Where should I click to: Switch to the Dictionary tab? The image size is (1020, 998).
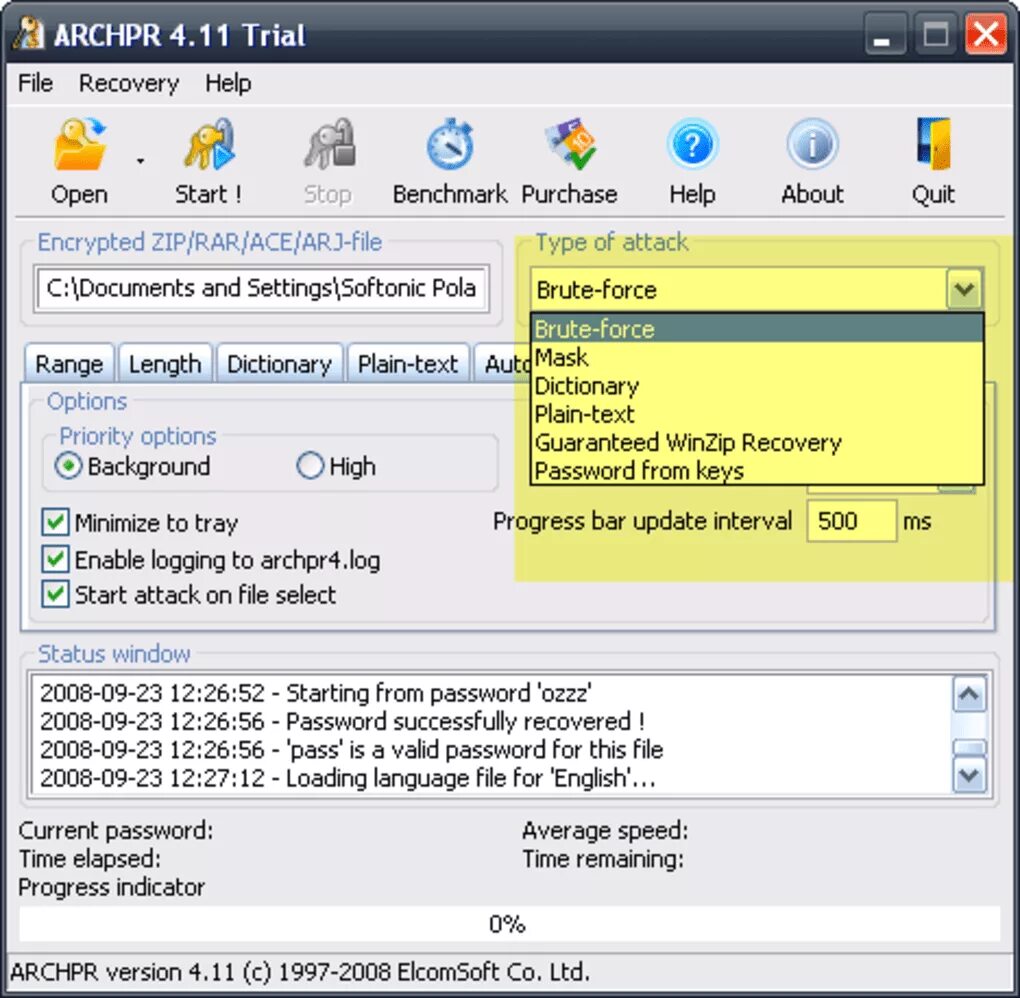[x=280, y=364]
